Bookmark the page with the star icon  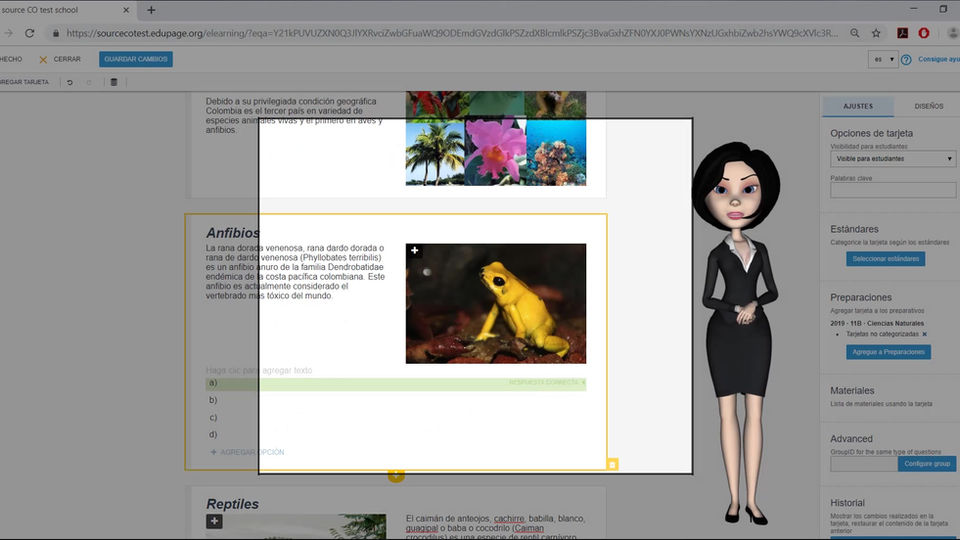pyautogui.click(x=876, y=33)
